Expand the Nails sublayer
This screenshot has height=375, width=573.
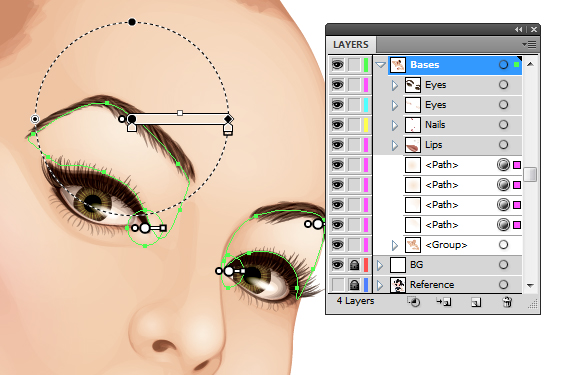point(395,125)
